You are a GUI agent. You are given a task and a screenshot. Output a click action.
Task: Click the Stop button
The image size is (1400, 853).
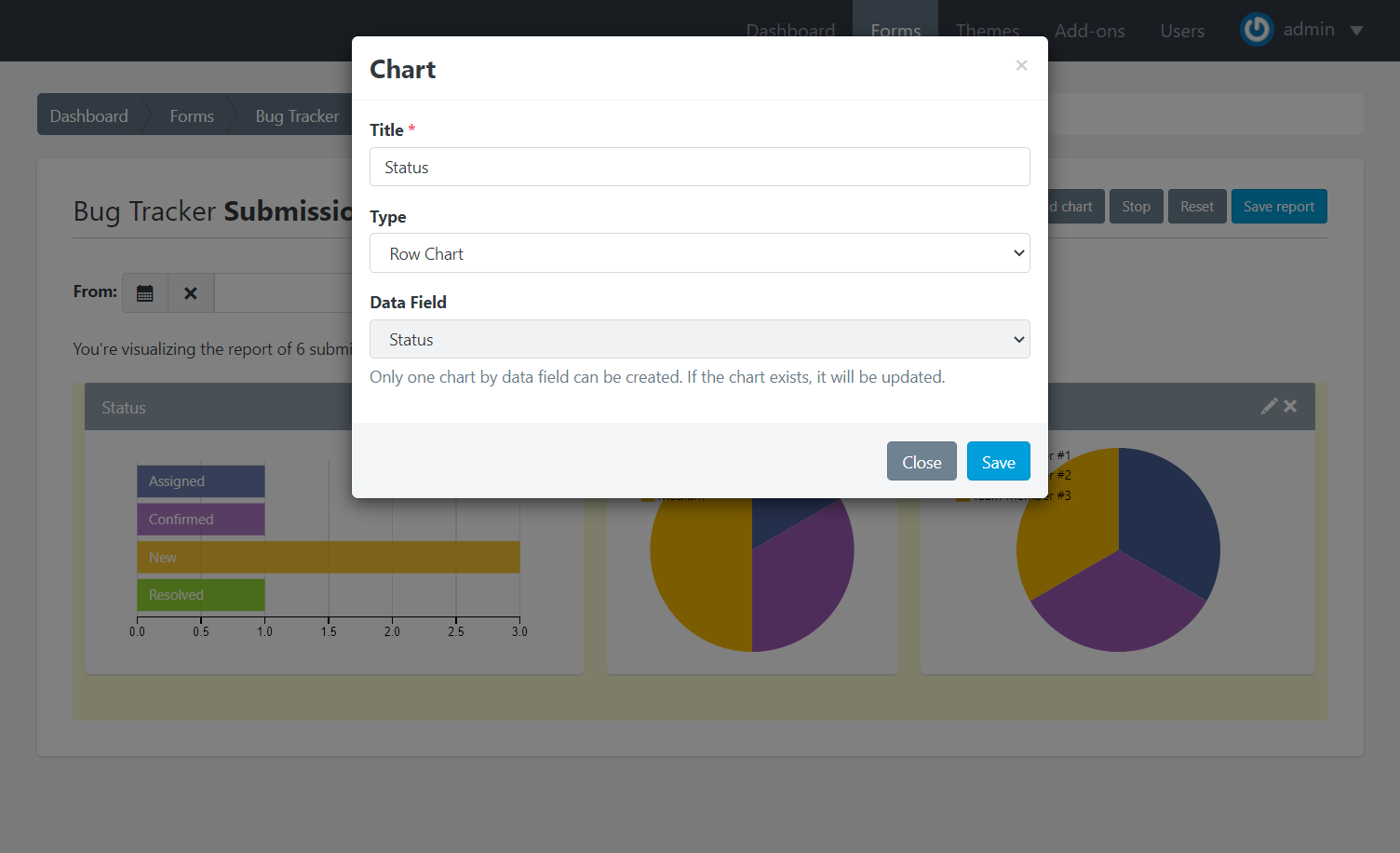pos(1136,207)
